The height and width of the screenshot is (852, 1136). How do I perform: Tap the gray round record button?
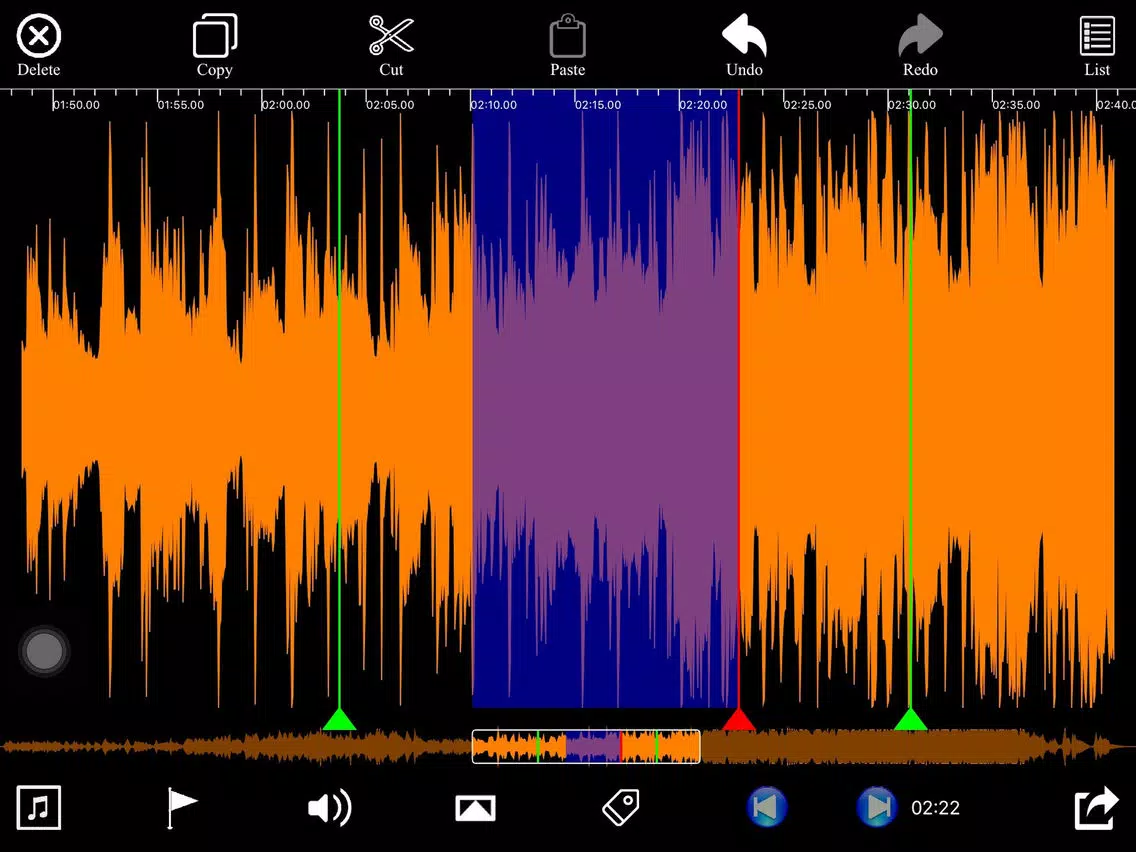click(43, 651)
